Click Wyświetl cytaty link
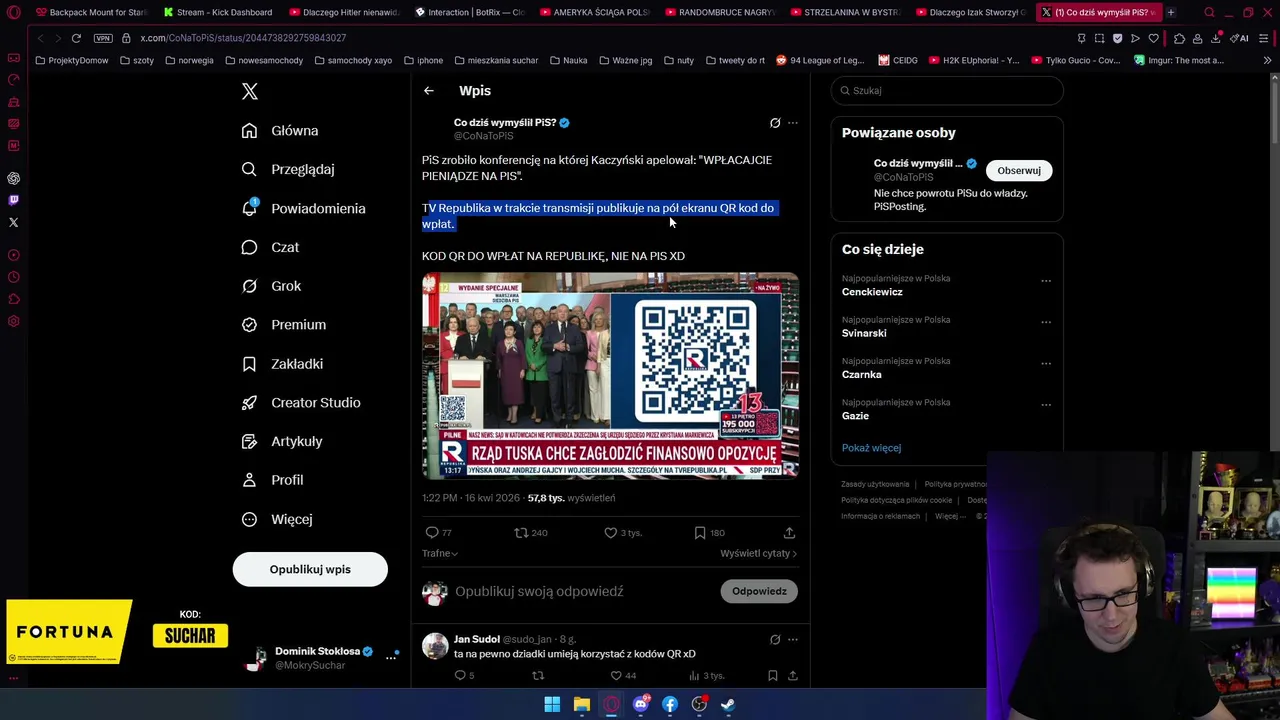1280x720 pixels. pyautogui.click(x=758, y=553)
